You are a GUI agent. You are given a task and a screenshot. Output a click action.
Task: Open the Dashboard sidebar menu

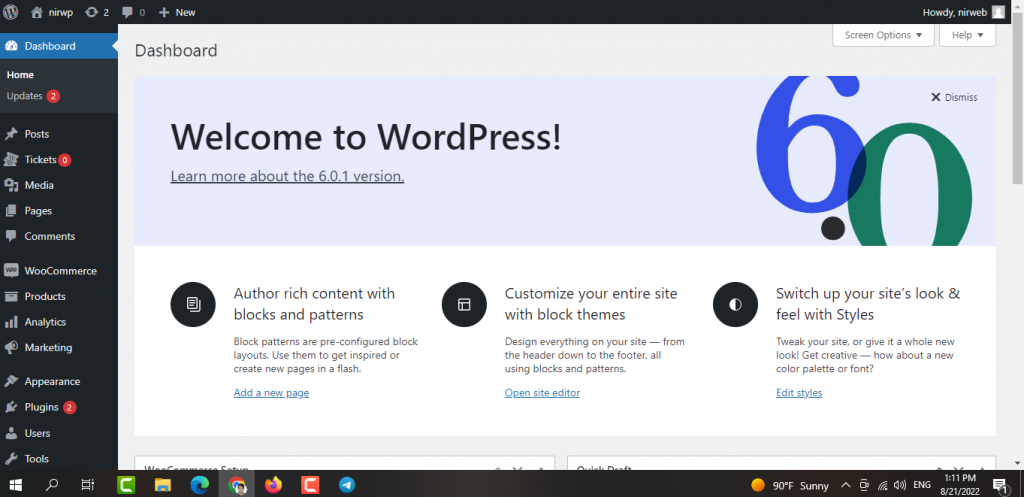(59, 46)
